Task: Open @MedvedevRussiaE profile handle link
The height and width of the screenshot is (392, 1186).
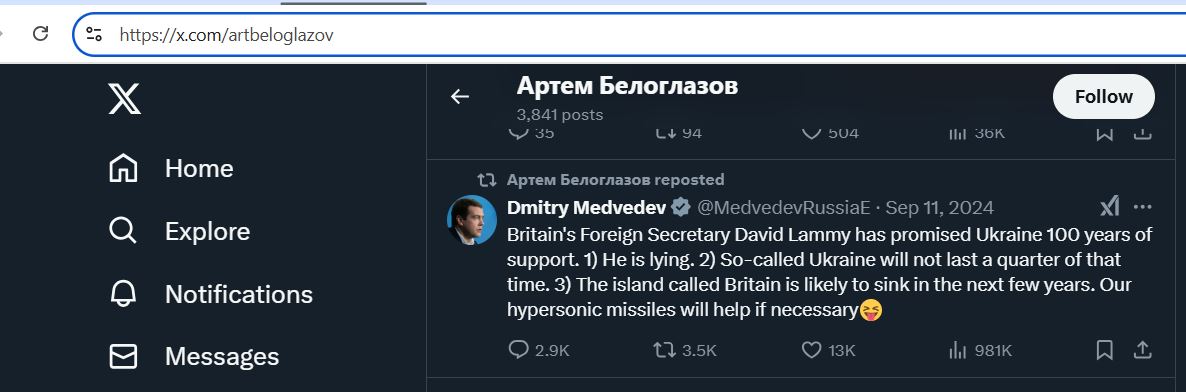Action: pos(784,207)
